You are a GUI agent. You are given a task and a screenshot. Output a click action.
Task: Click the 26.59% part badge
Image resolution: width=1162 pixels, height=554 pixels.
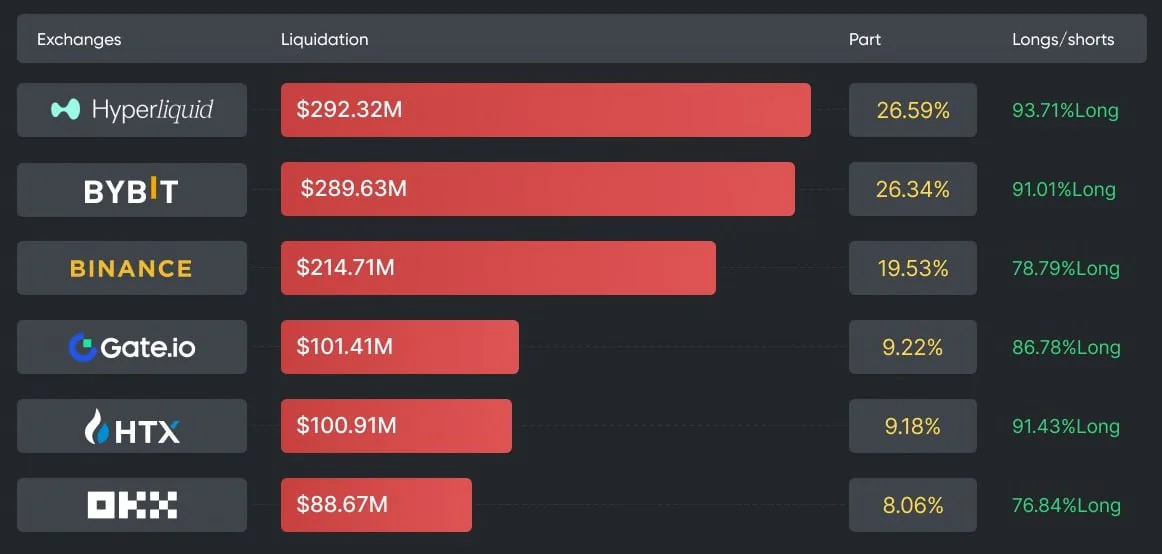pos(912,110)
